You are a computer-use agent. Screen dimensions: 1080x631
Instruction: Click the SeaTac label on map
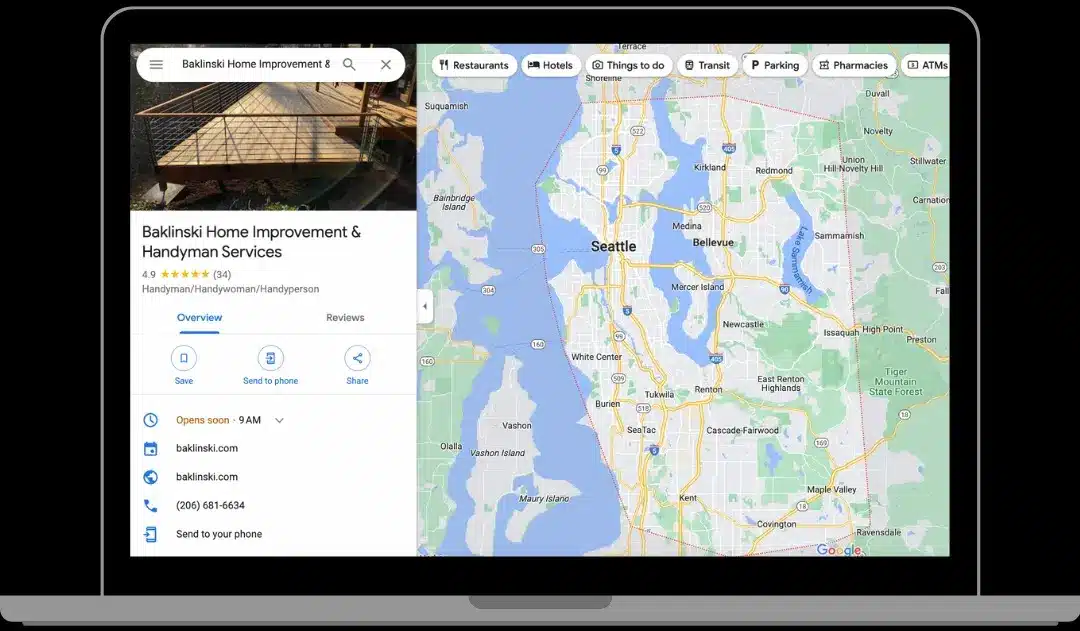641,430
